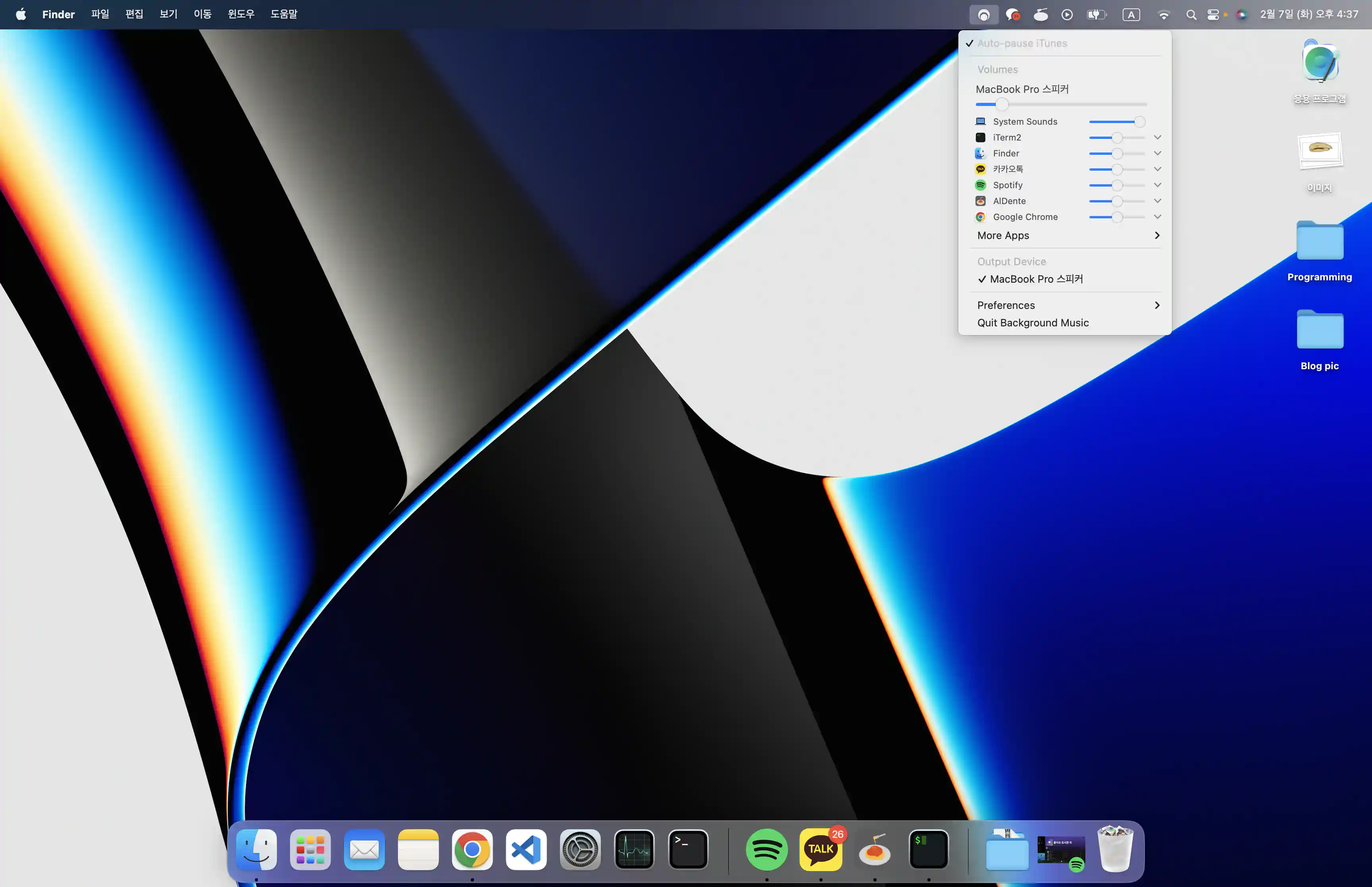Expand the Google Chrome volume options chevron

pyautogui.click(x=1157, y=216)
